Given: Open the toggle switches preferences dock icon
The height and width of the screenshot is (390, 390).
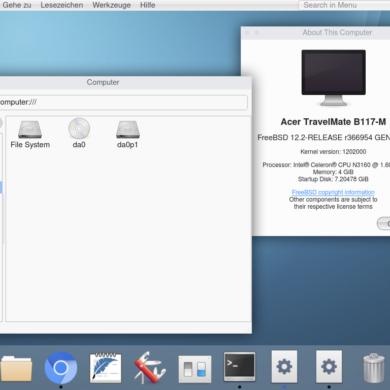Looking at the screenshot, I should pyautogui.click(x=195, y=369).
